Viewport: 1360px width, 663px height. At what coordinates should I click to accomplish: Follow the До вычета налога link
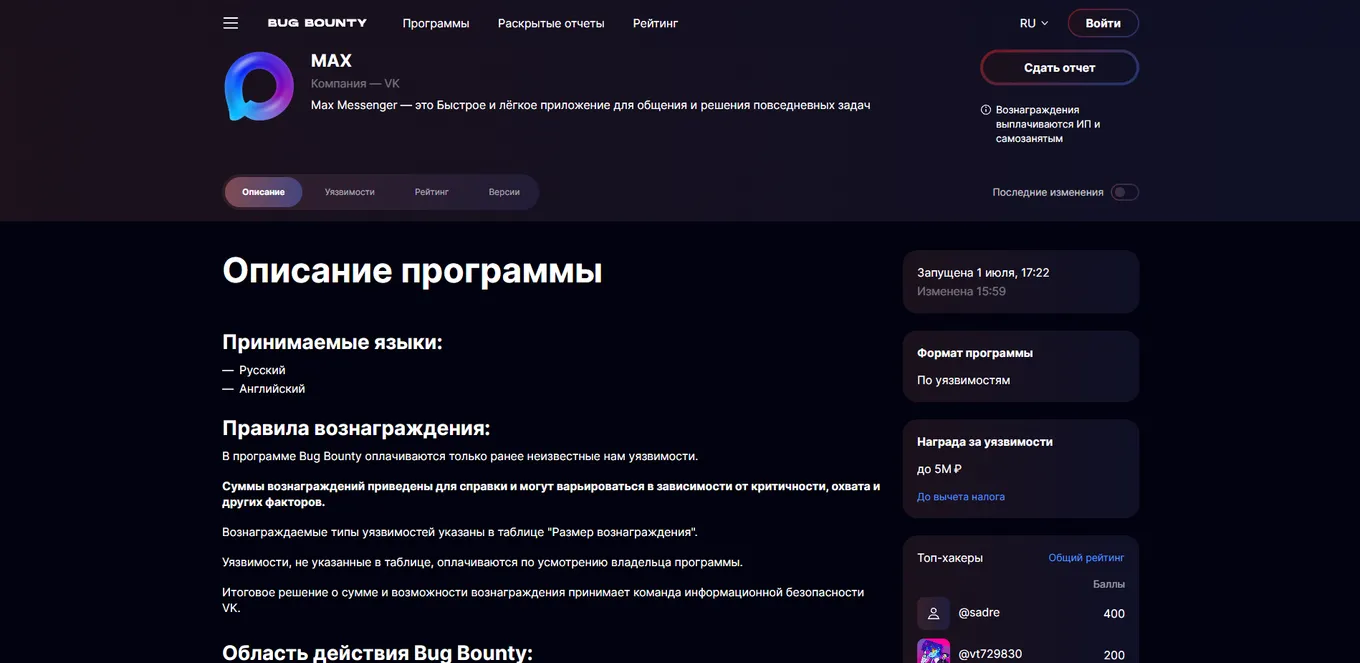(961, 497)
